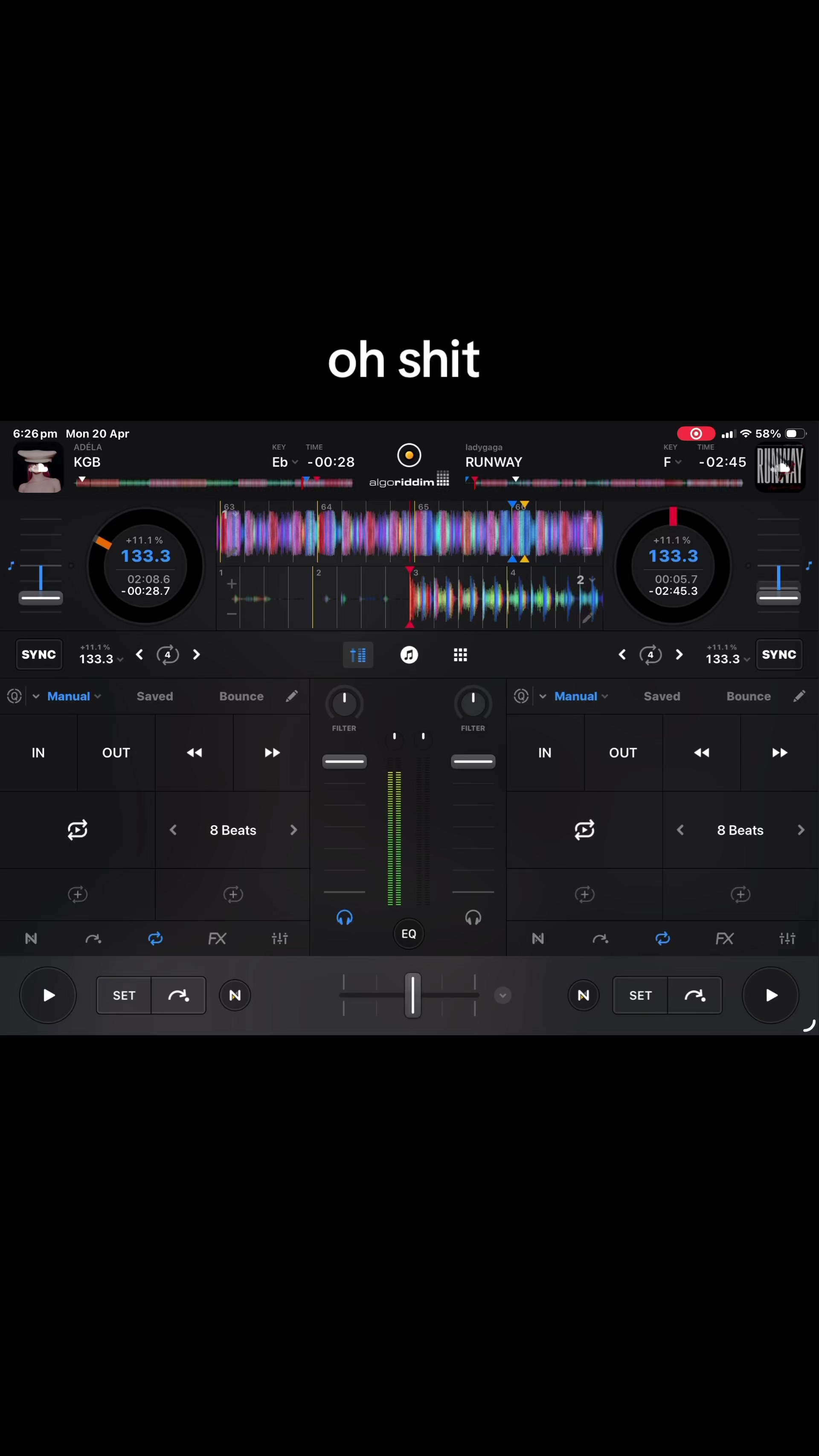Screen dimensions: 819x1456
Task: Double left deck loop with forward arrows
Action: [x=272, y=753]
